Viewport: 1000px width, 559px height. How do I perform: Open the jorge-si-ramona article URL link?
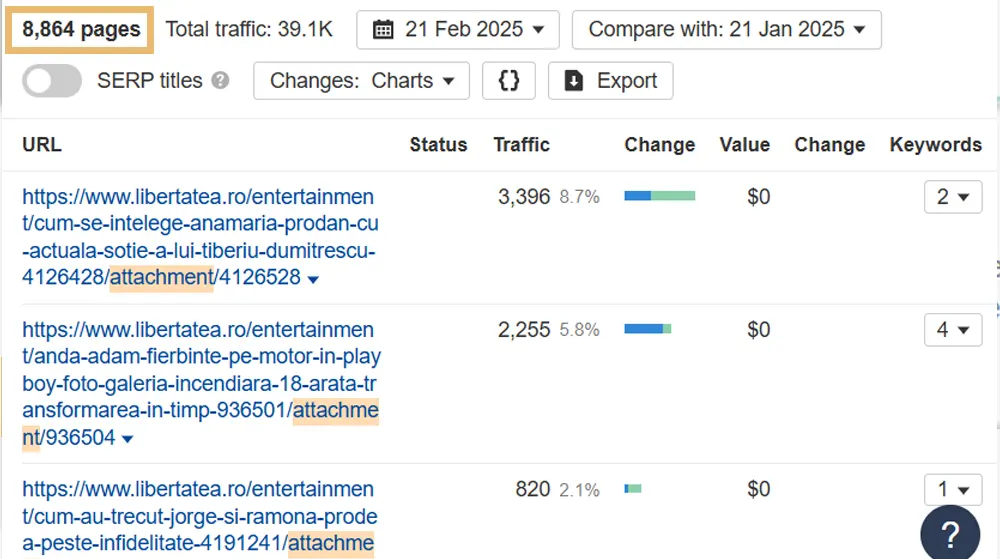[x=200, y=516]
